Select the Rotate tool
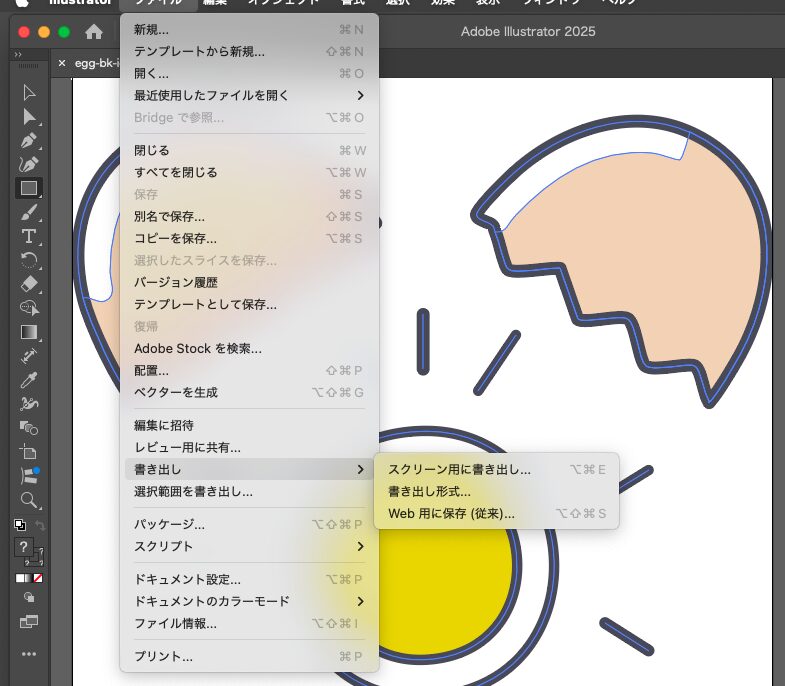 [29, 260]
